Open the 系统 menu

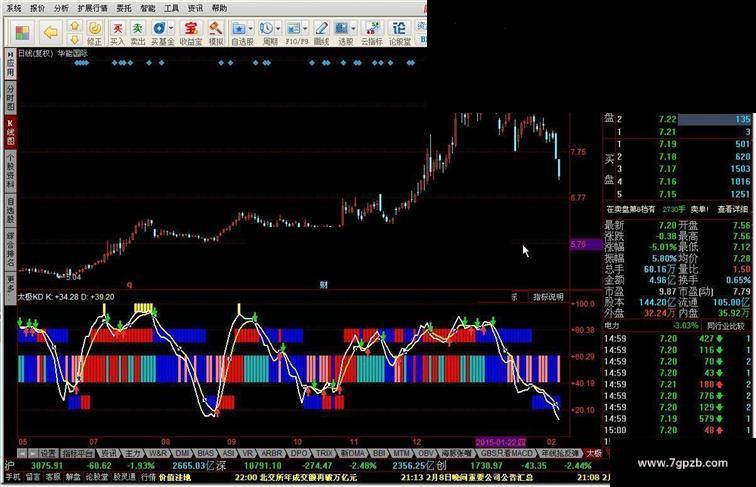(14, 8)
